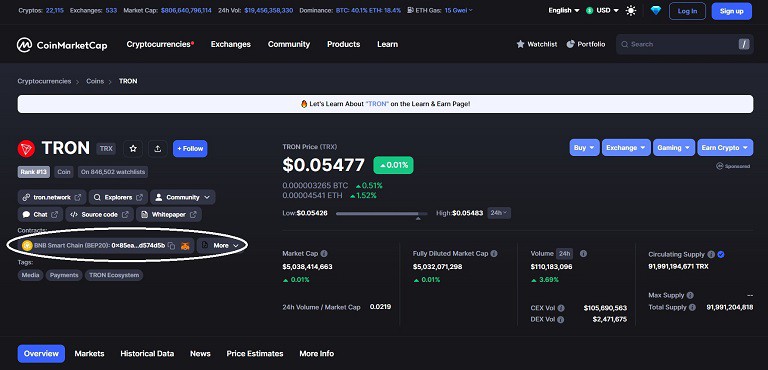
Task: Click the Media tag
Action: 30,275
